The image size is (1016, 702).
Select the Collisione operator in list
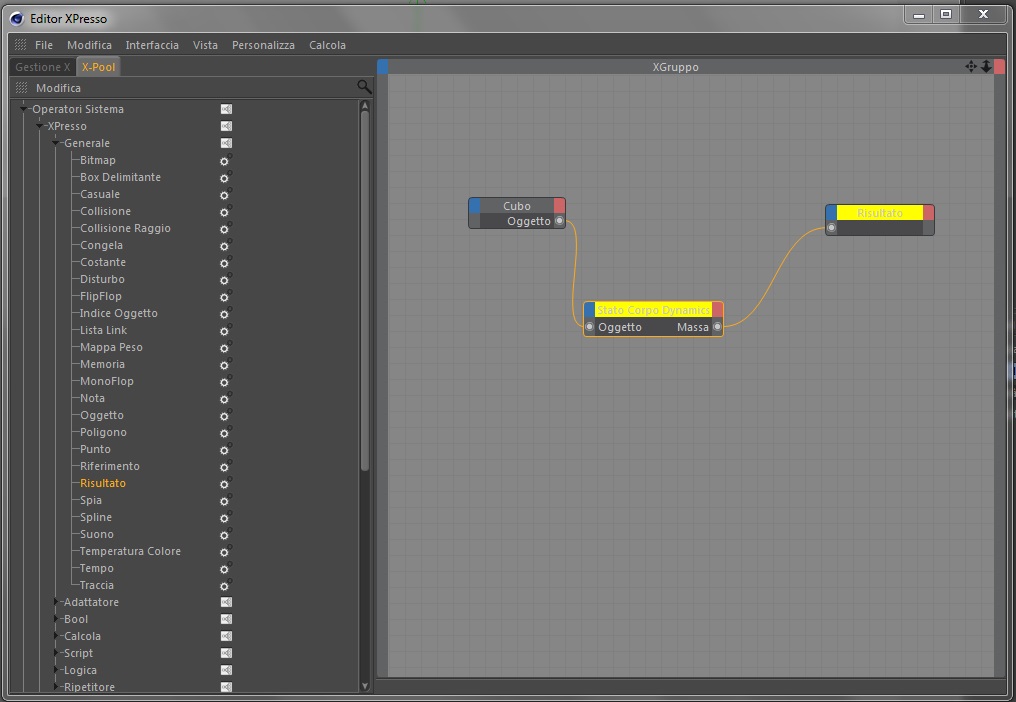click(x=106, y=211)
